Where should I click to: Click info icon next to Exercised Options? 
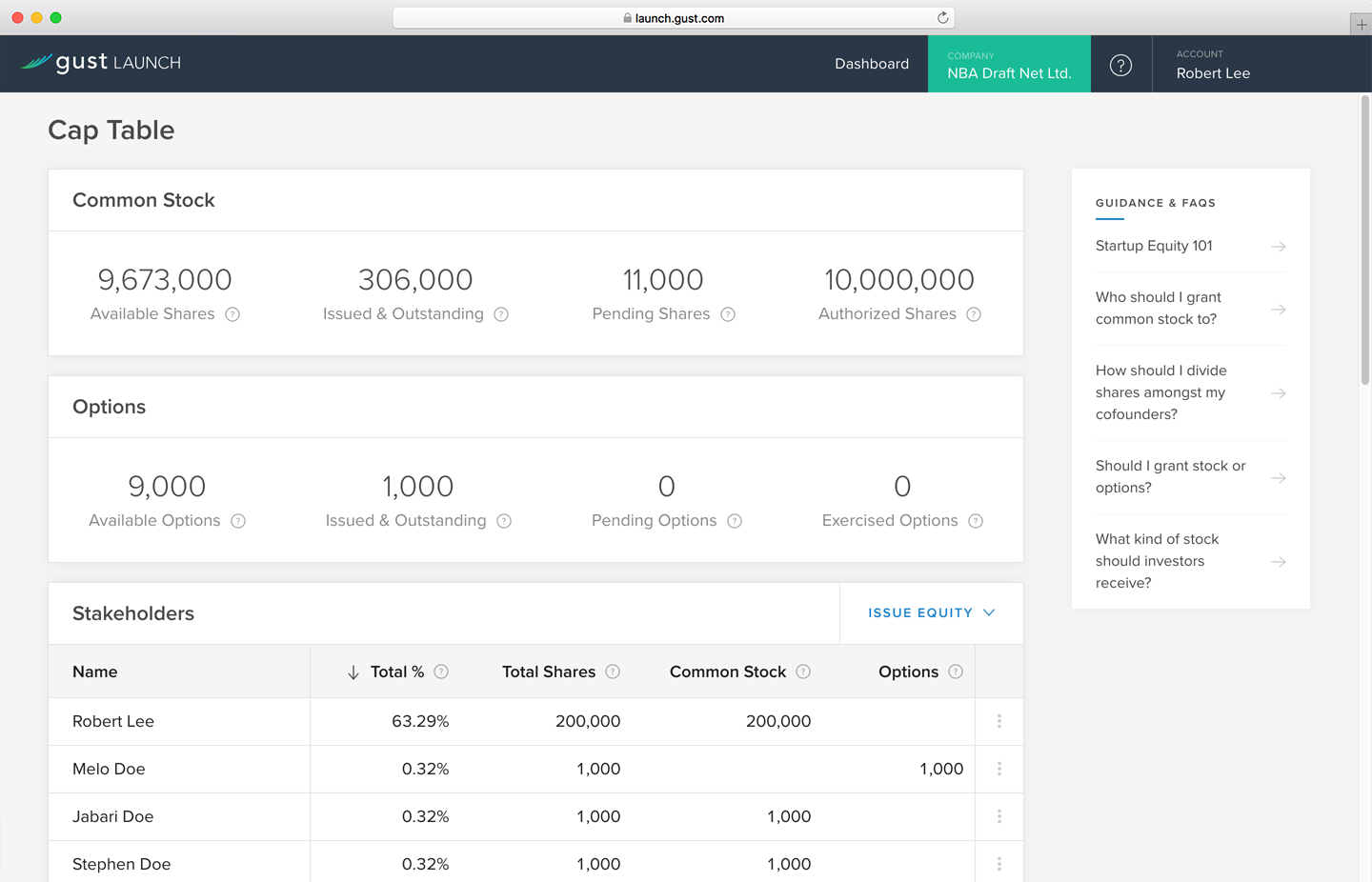click(x=976, y=521)
